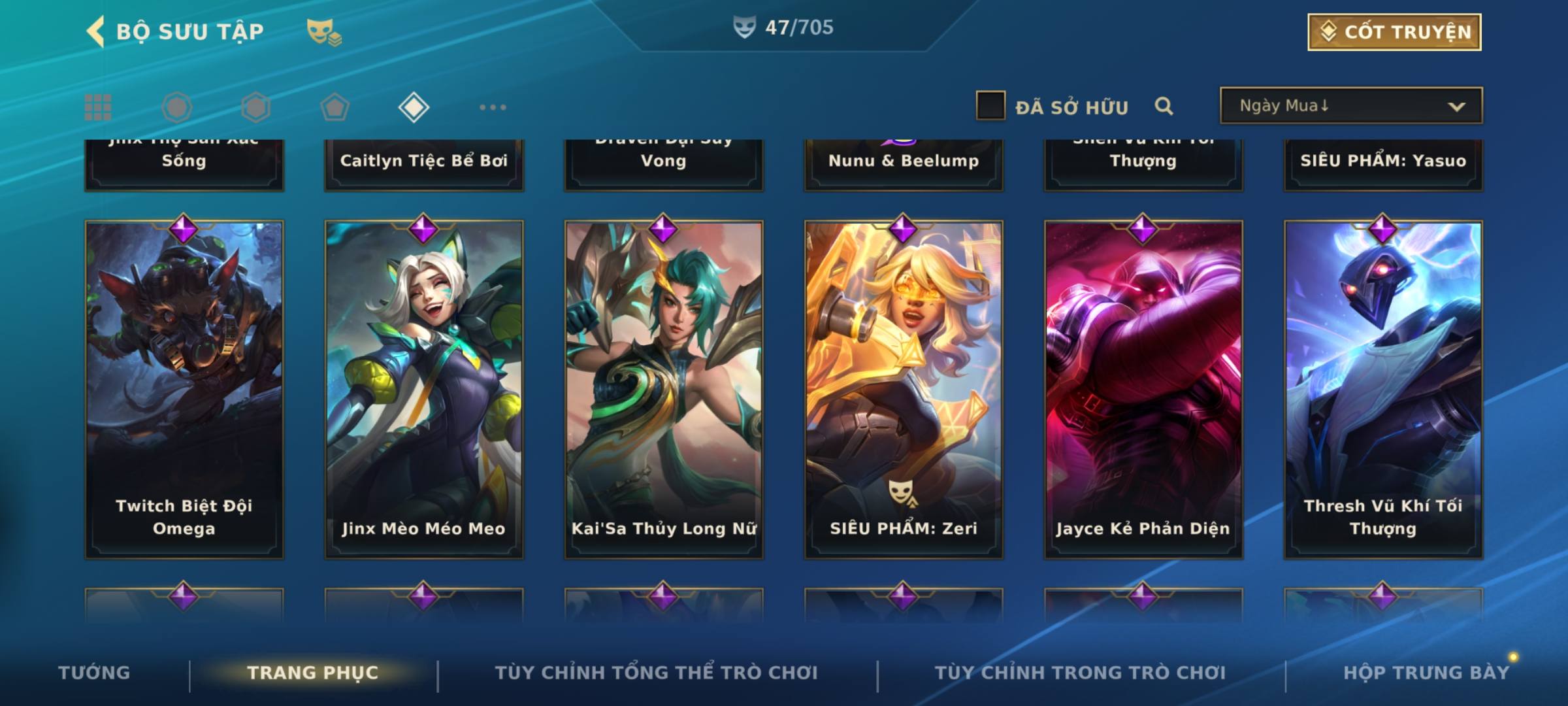Viewport: 1568px width, 706px height.
Task: Click the Cốt Truyện button
Action: 1395,32
